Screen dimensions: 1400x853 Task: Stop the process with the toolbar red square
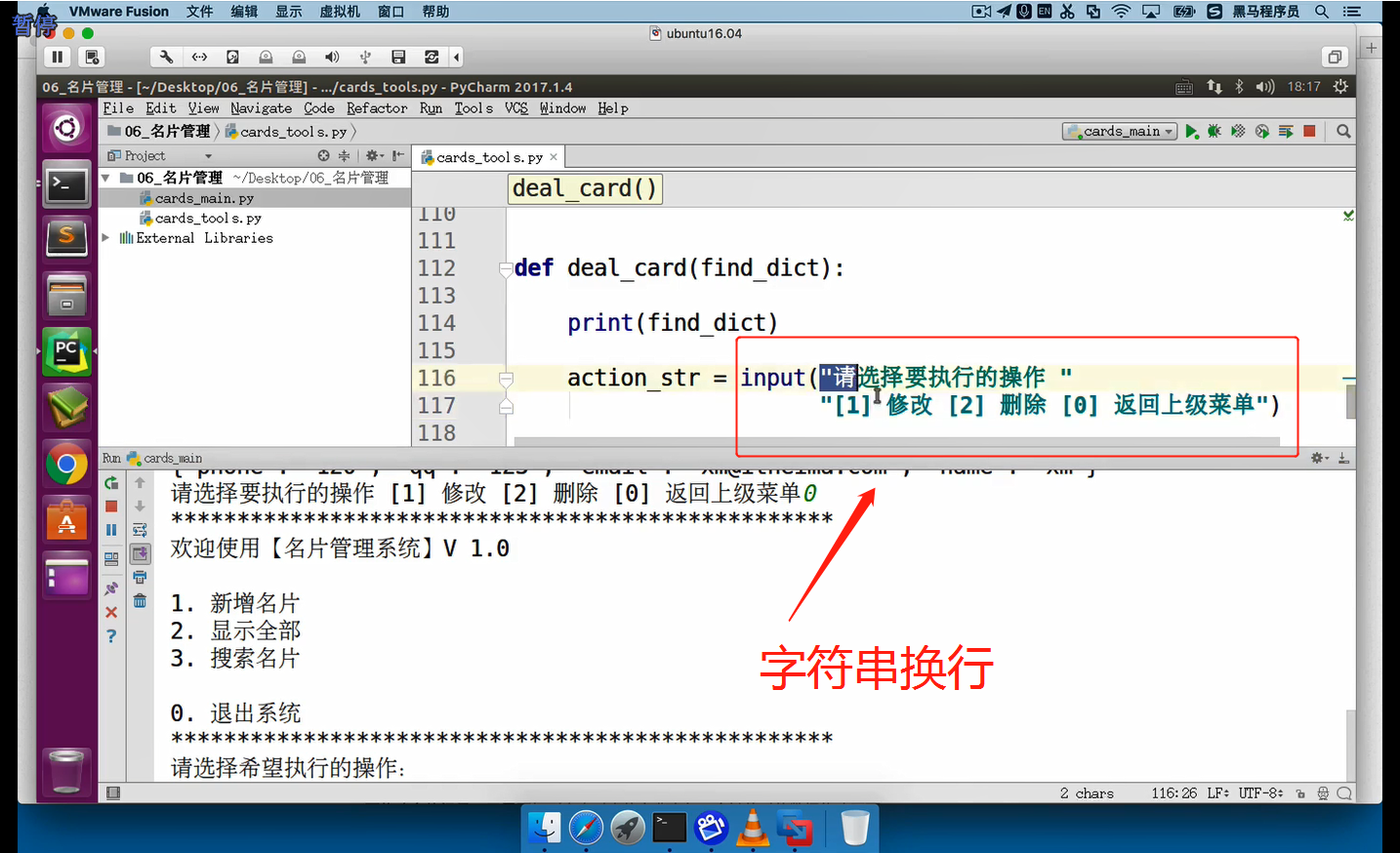tap(1310, 131)
